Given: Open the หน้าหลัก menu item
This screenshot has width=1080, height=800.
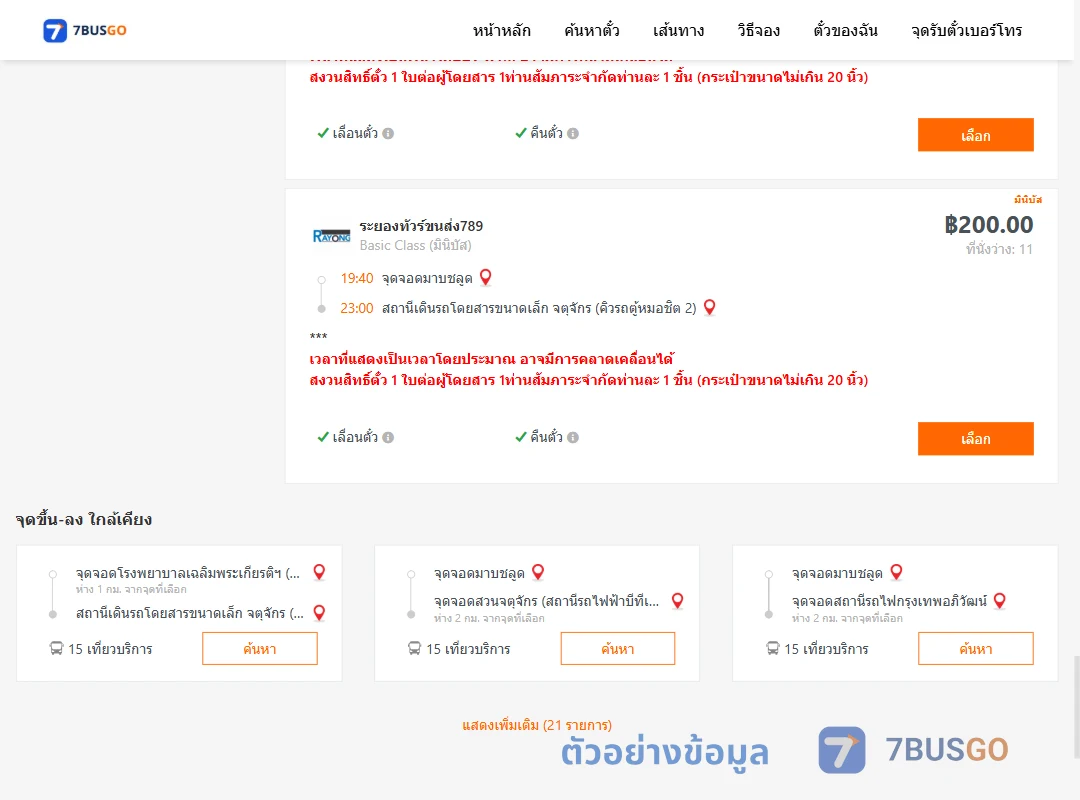Looking at the screenshot, I should tap(501, 30).
